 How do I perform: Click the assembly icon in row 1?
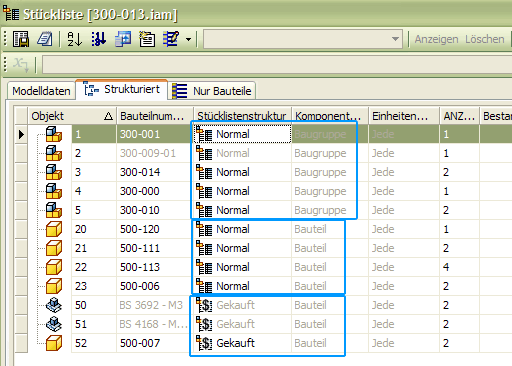(54, 134)
